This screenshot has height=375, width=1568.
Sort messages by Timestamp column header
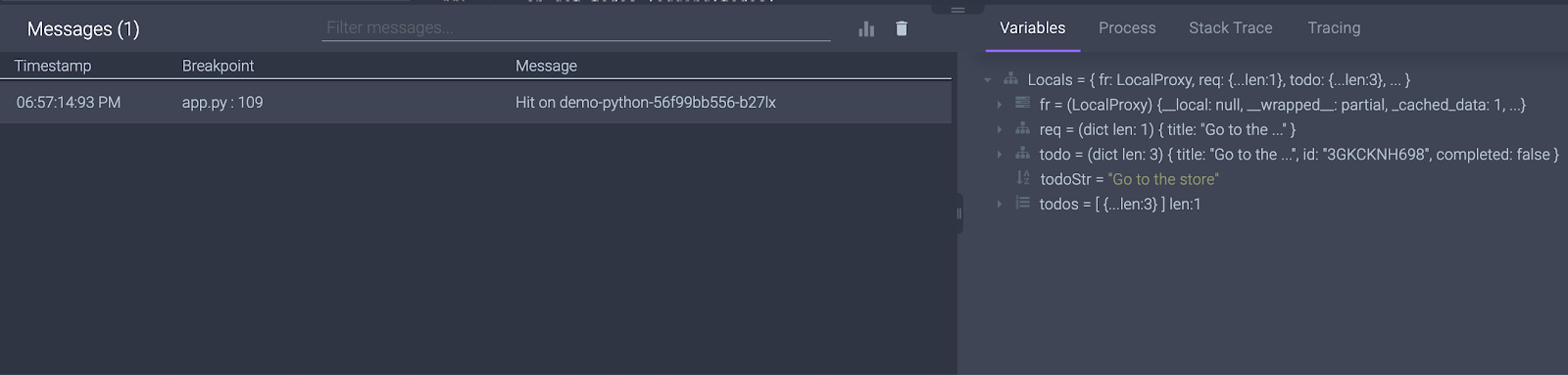pyautogui.click(x=53, y=66)
